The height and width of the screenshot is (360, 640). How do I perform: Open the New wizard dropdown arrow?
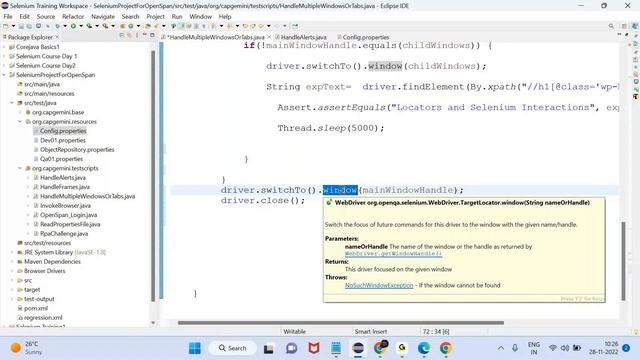click(x=13, y=26)
